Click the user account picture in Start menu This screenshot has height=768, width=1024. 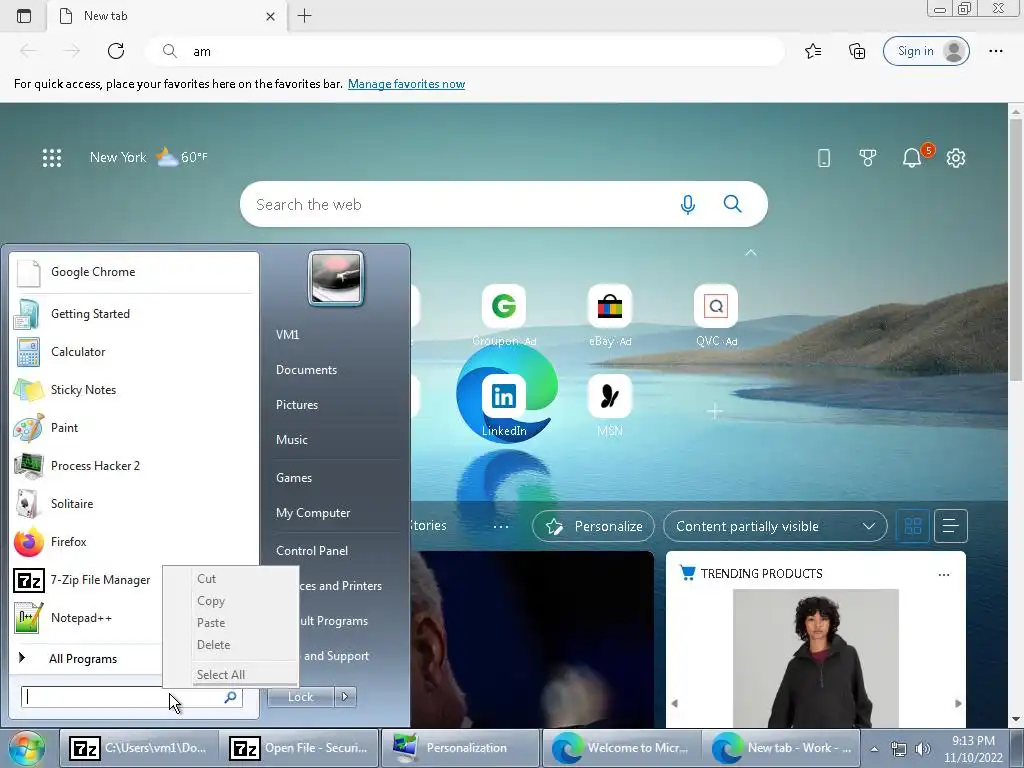tap(336, 278)
